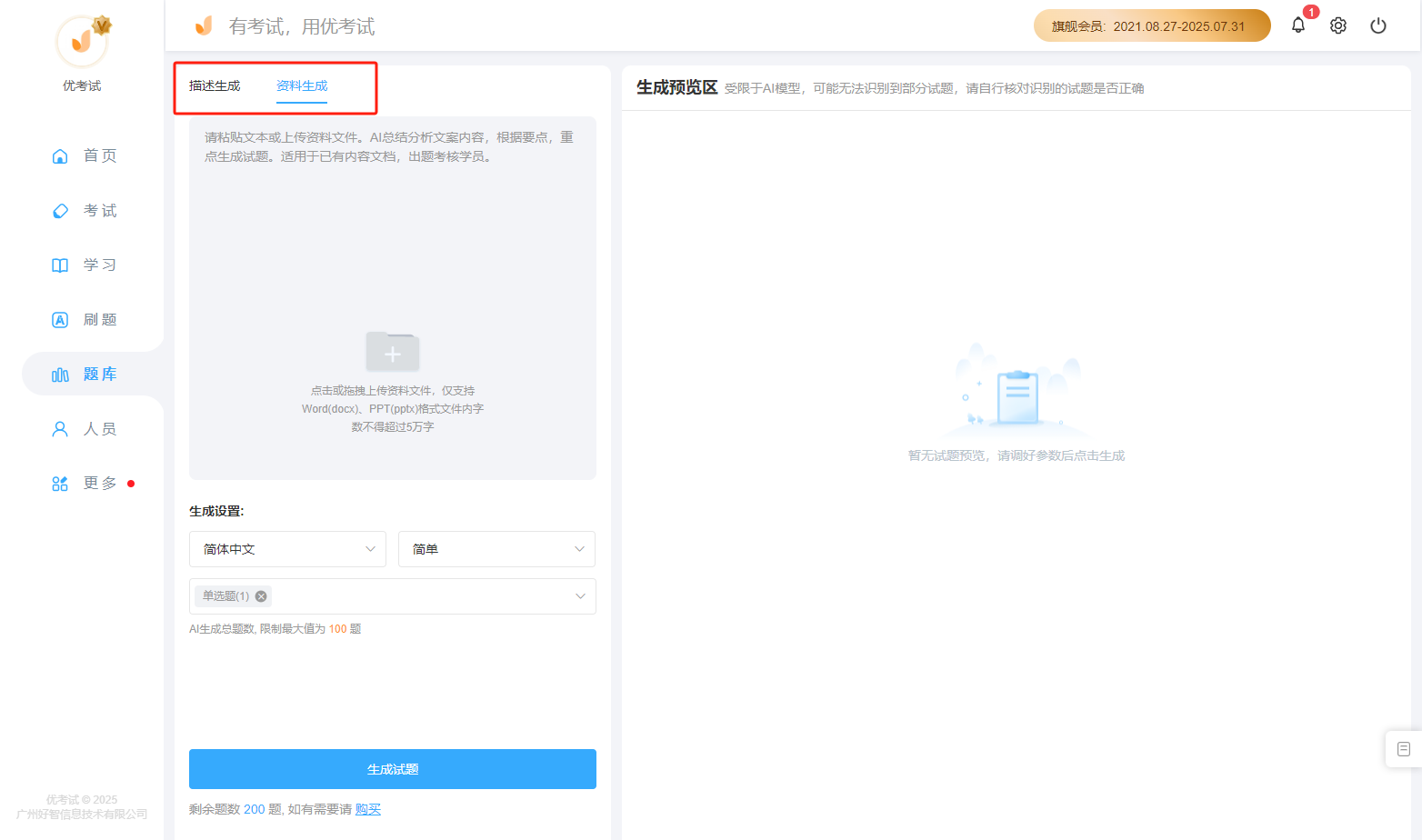Screen dimensions: 1422x840
Task: Click the 更多 more apps icon
Action: (x=60, y=484)
